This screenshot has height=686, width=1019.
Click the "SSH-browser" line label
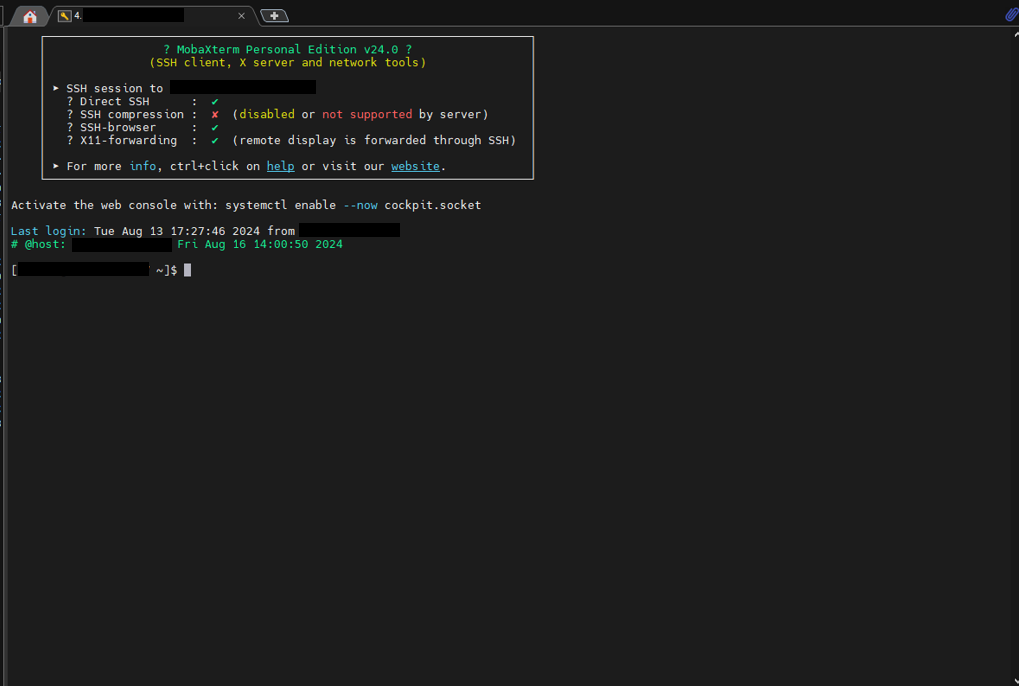[118, 127]
